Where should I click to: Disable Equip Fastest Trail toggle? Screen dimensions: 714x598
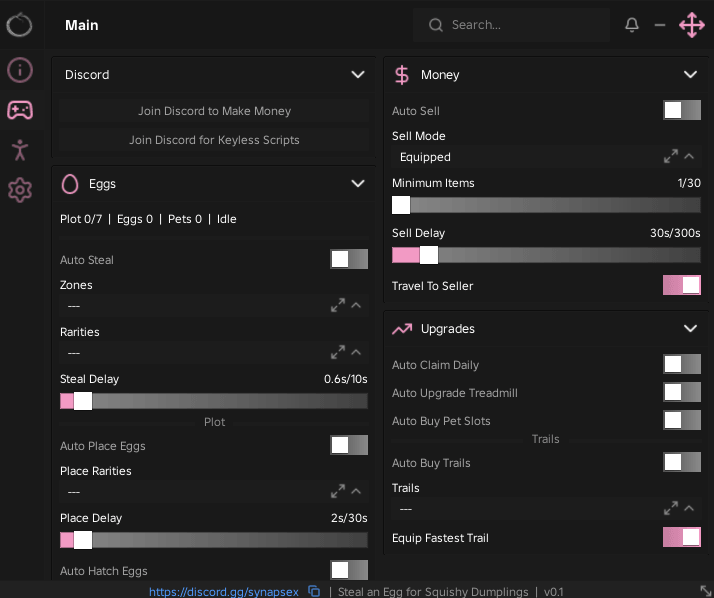point(682,537)
